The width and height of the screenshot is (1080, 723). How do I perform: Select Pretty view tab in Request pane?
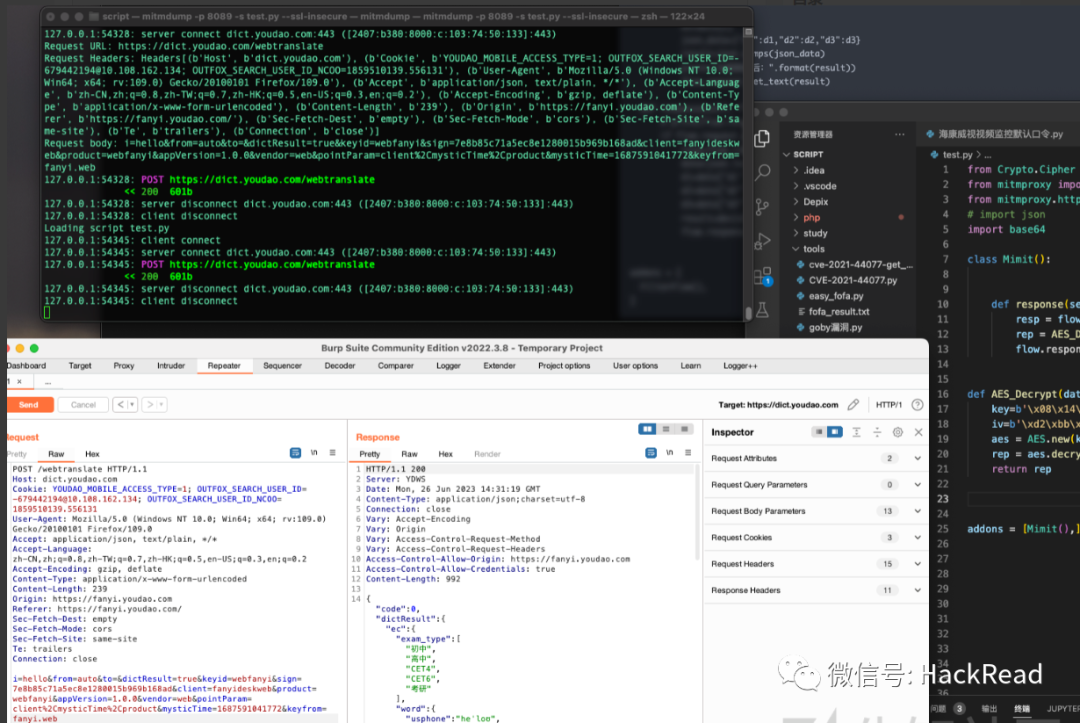(17, 454)
